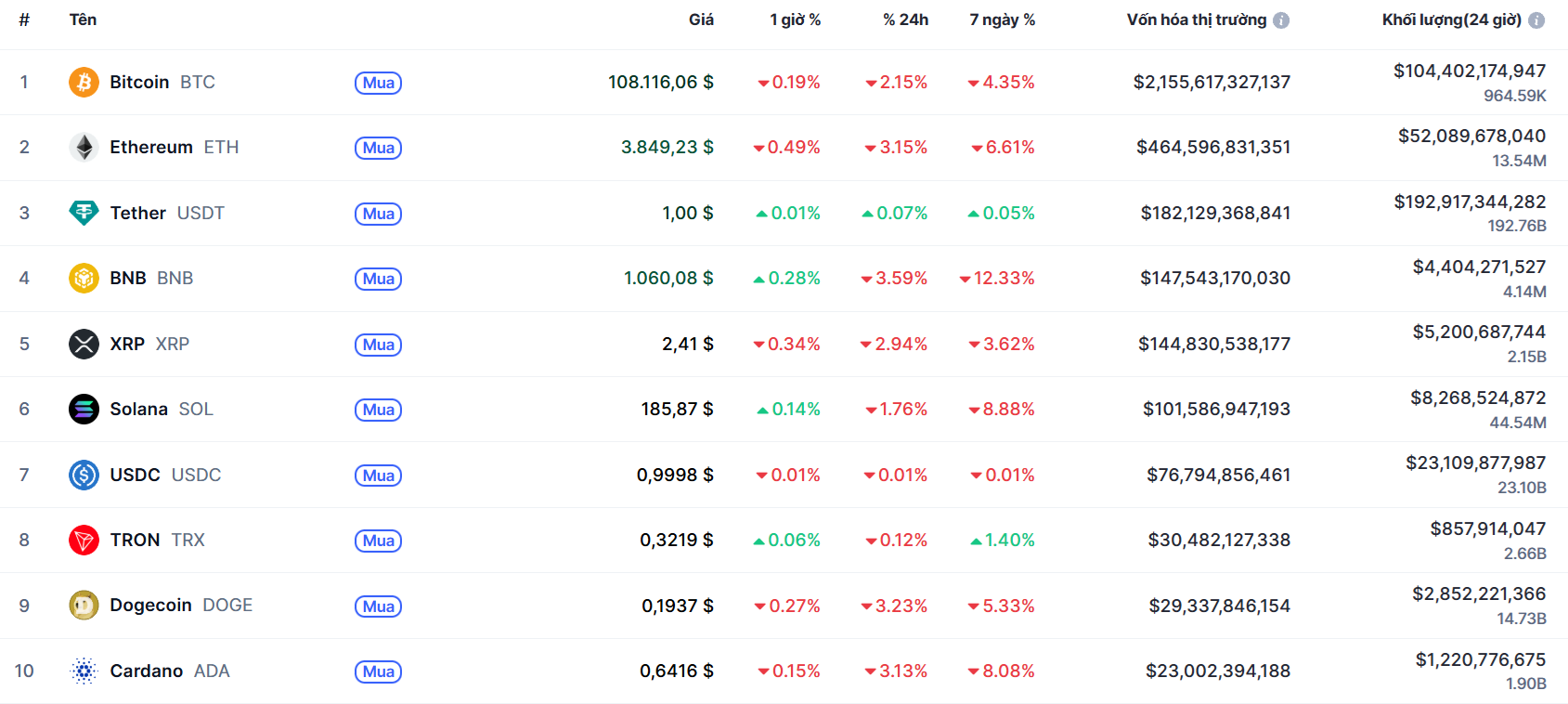This screenshot has height=704, width=1568.
Task: Click Solana volume $8,268,524,872
Action: coord(1478,398)
